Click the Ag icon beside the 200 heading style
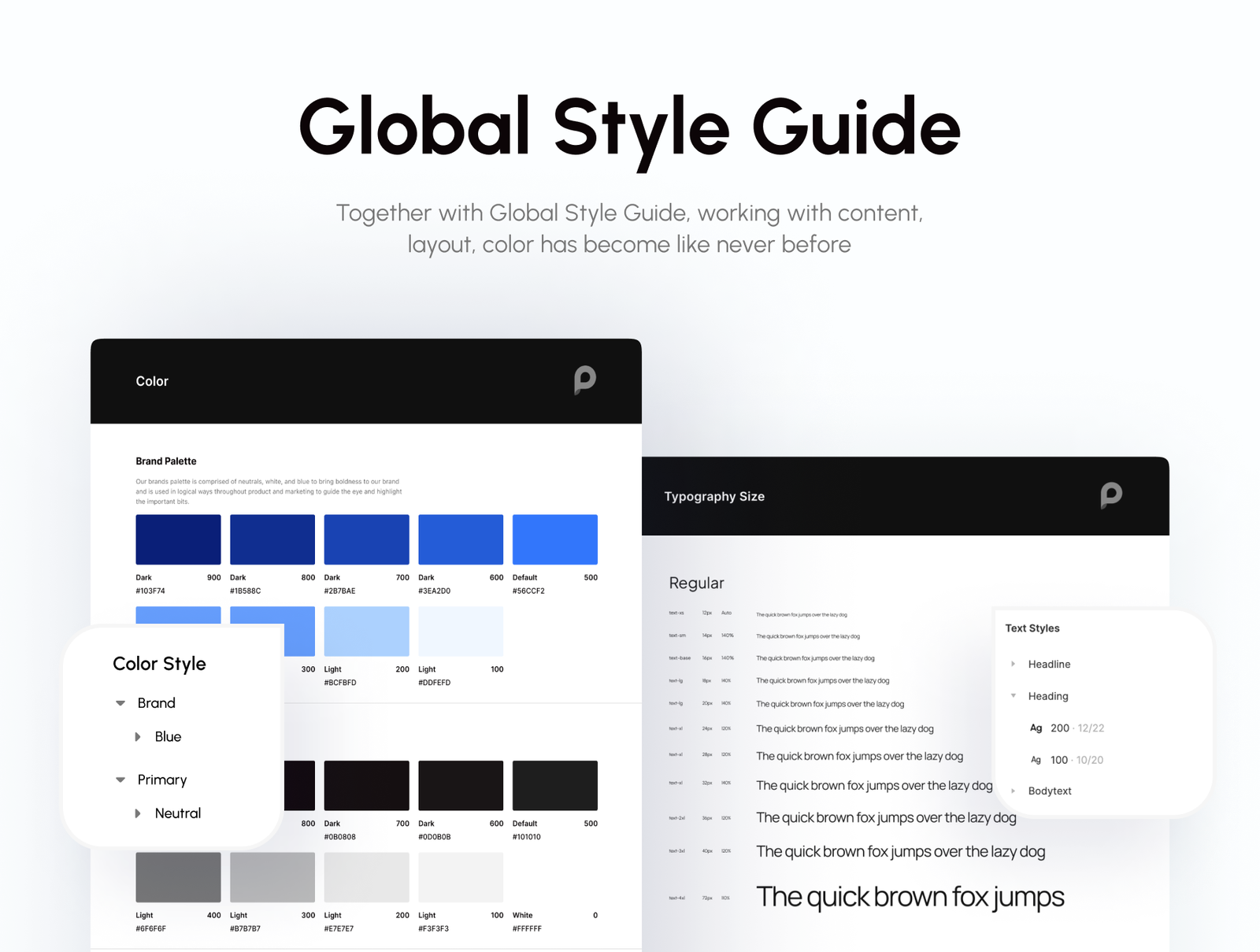The image size is (1260, 952). (1036, 728)
